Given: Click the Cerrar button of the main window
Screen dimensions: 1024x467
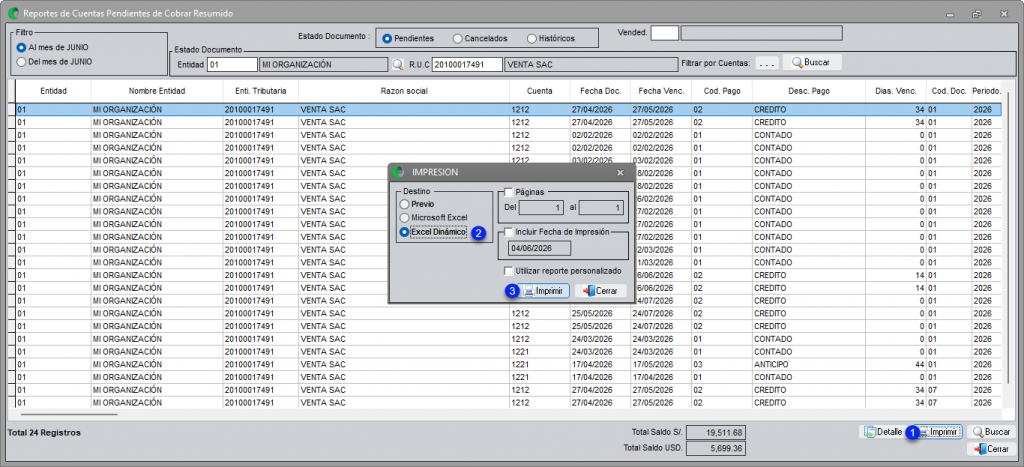Looking at the screenshot, I should pyautogui.click(x=991, y=449).
